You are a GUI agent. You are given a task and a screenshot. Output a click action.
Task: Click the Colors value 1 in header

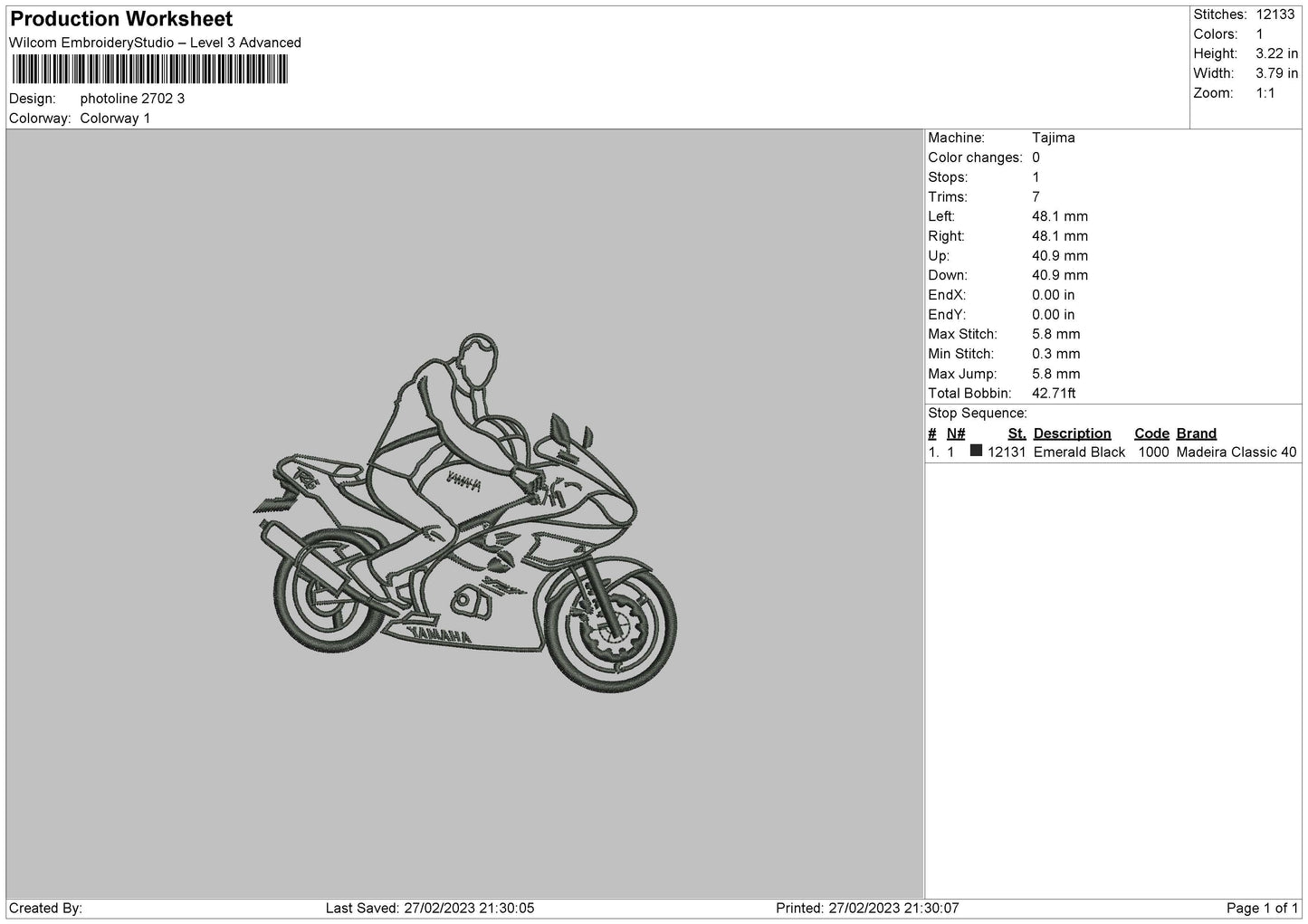[x=1259, y=34]
